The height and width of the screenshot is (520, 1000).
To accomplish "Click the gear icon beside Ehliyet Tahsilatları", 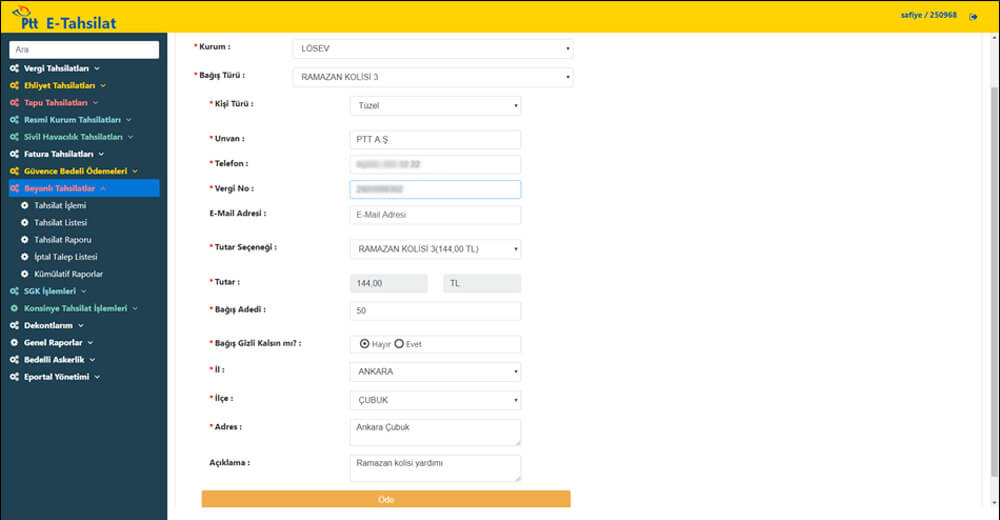I will click(x=14, y=85).
